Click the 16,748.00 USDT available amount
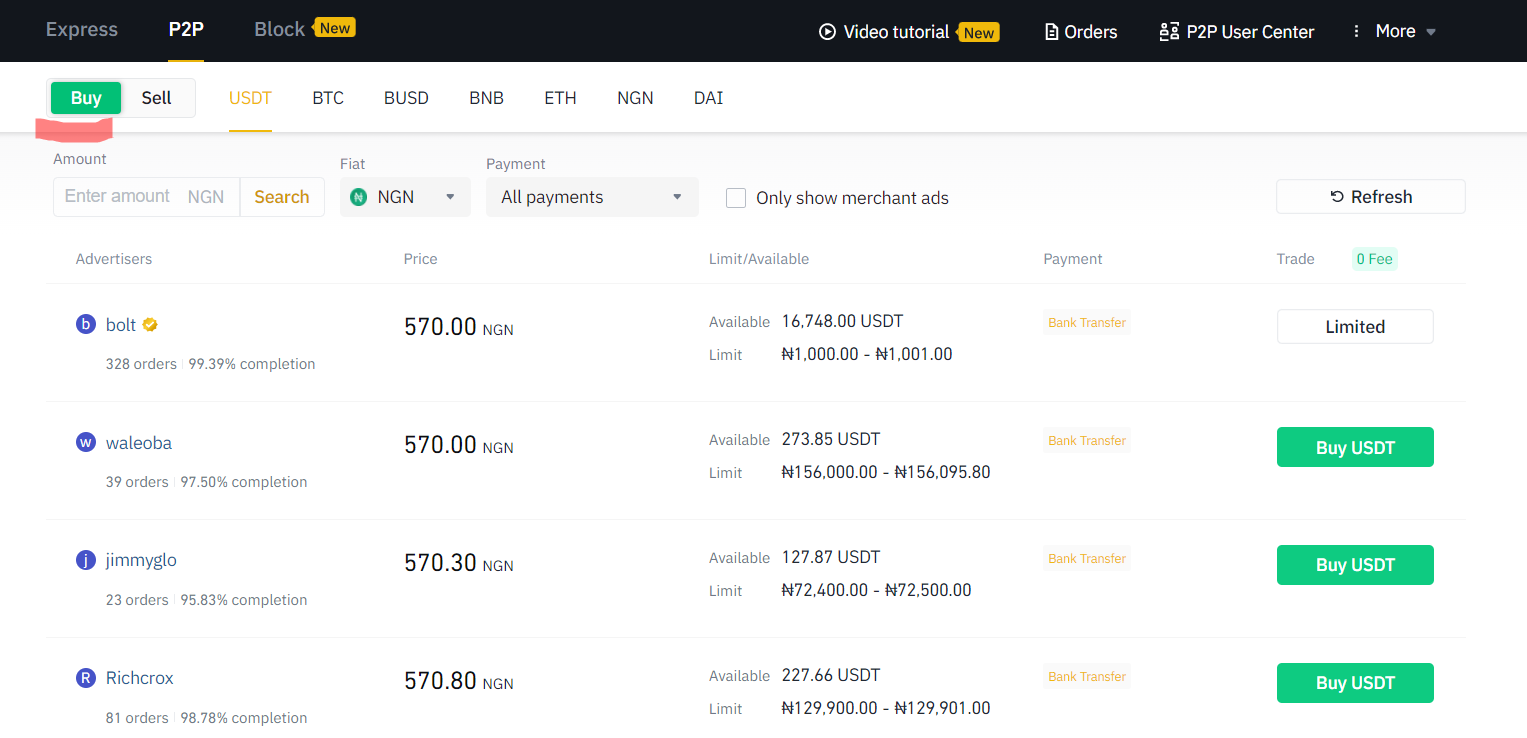This screenshot has height=738, width=1527. tap(842, 321)
